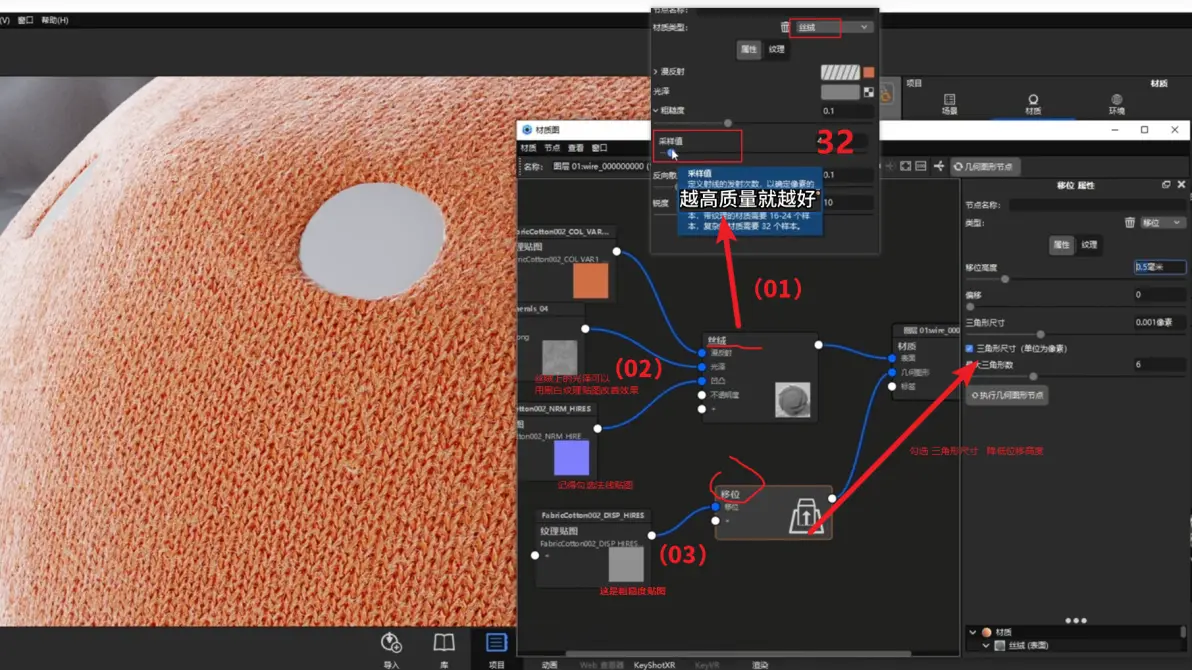Open the 材质 tab in project panel
Screen dimensions: 1192x670
pos(1032,104)
